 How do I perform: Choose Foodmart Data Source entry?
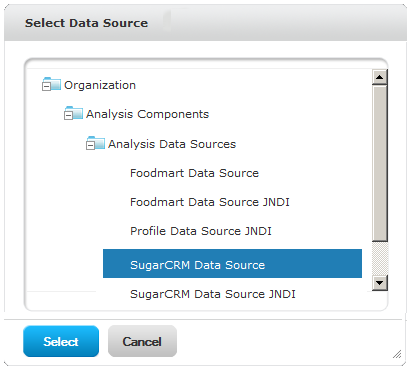pos(194,173)
